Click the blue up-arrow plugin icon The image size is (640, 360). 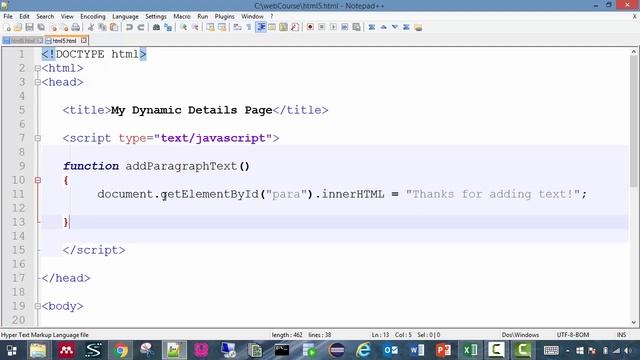coord(383,27)
